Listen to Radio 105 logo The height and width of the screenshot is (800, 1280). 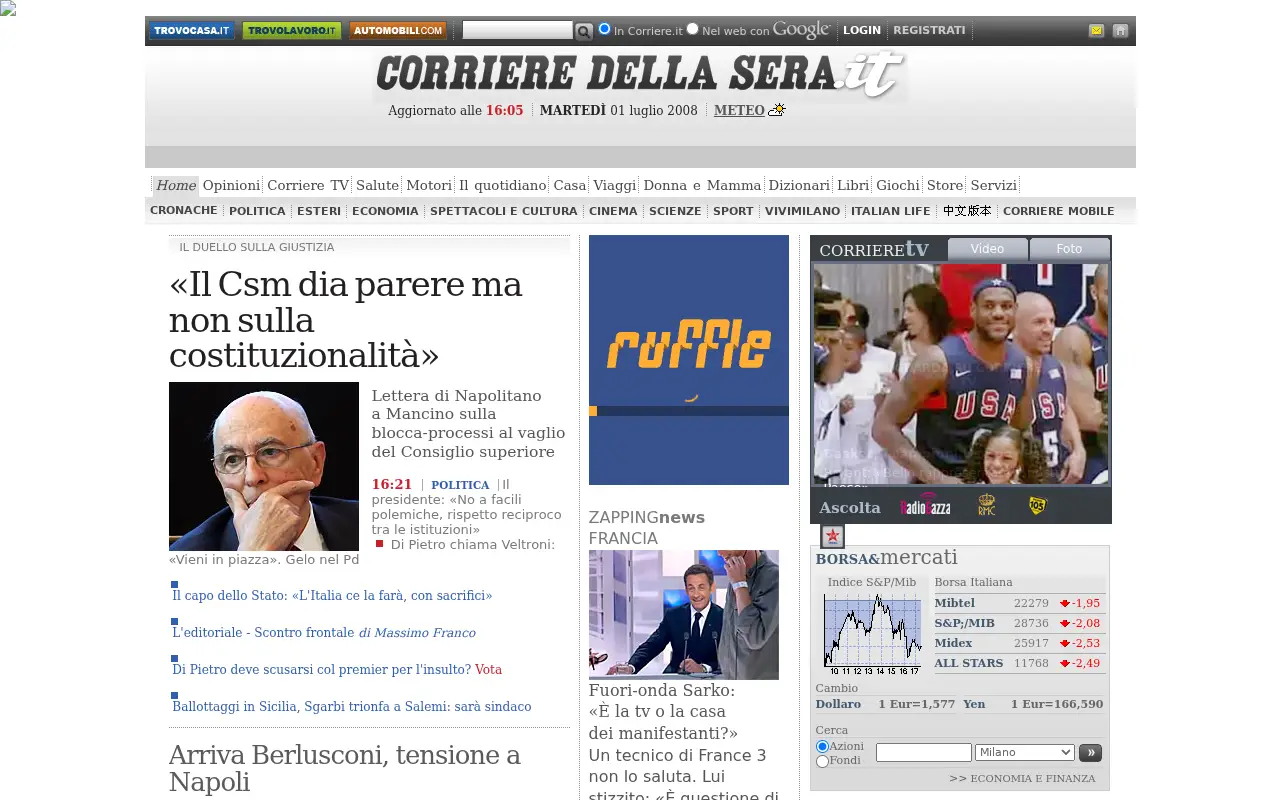point(1037,506)
